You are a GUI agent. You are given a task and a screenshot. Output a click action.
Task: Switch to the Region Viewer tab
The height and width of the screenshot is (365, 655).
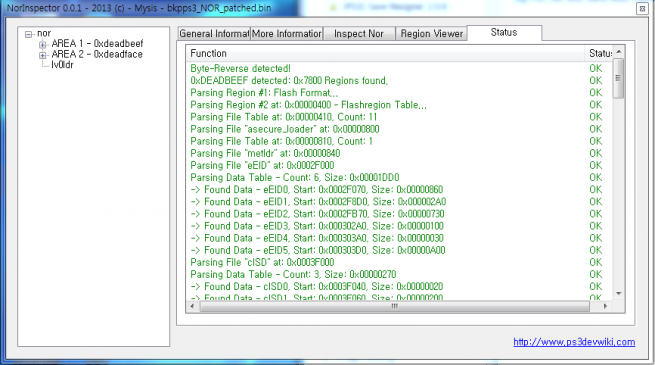coord(432,34)
